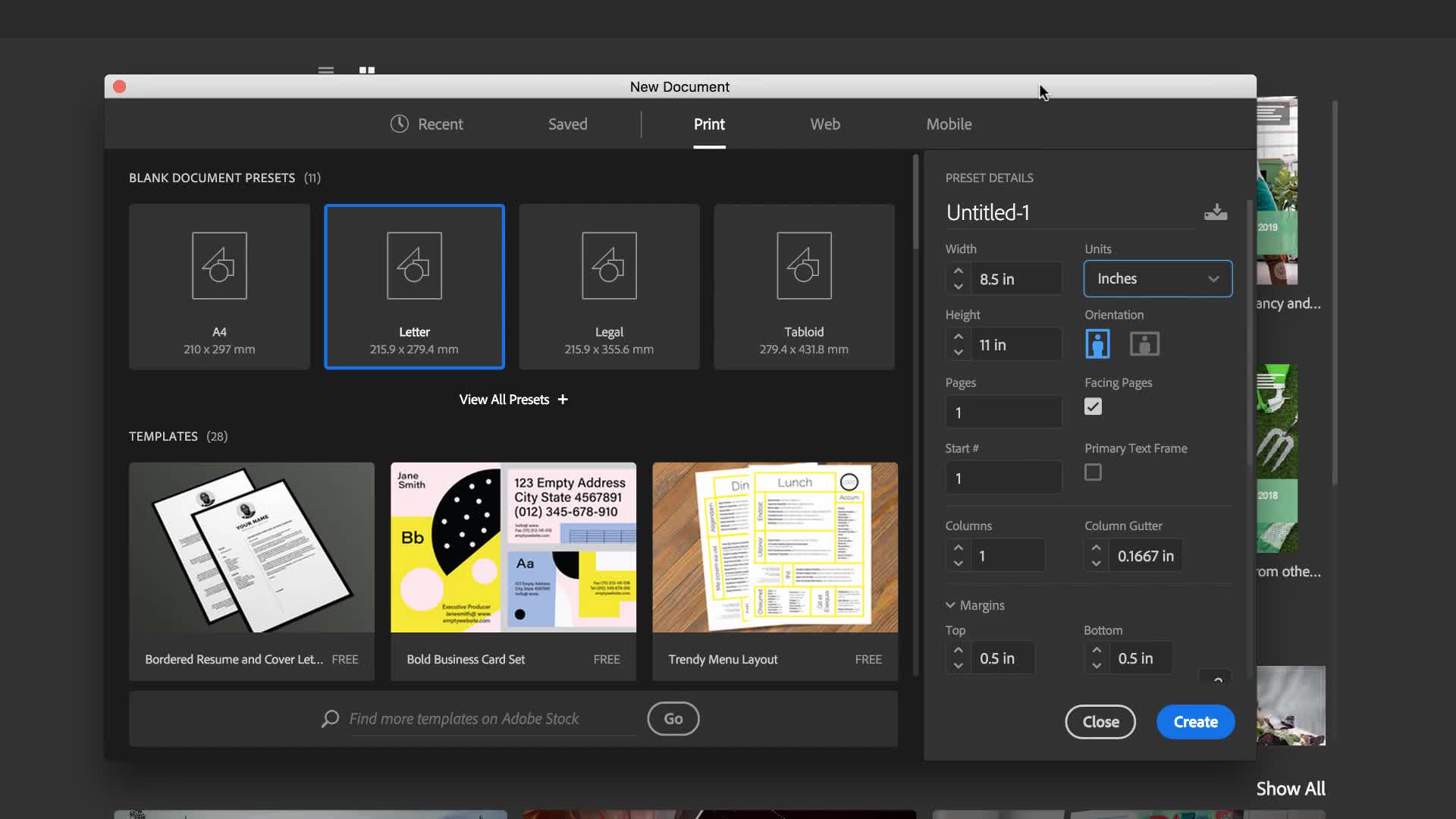Switch to list view icon behind dialog
1456x819 pixels.
pos(326,70)
